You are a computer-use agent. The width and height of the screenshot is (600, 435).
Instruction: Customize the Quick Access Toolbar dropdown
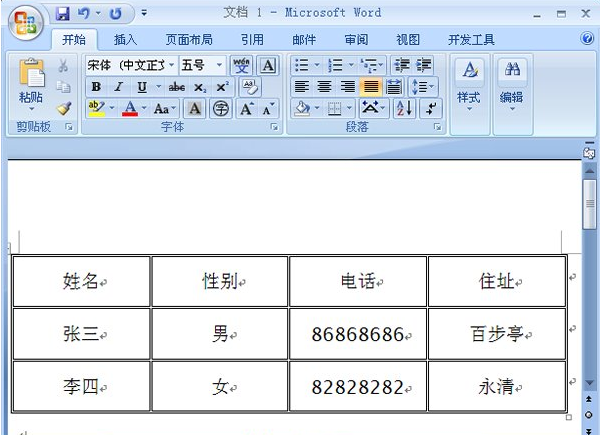[x=144, y=13]
